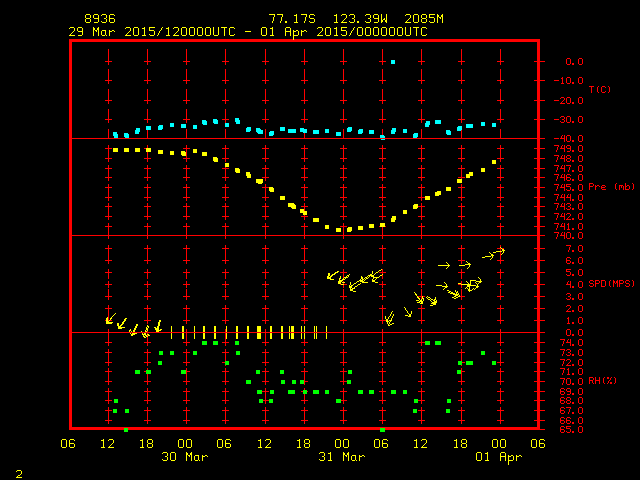Click the Pre (mb) pressure axis label
Screen dimensions: 640x480
611,187
